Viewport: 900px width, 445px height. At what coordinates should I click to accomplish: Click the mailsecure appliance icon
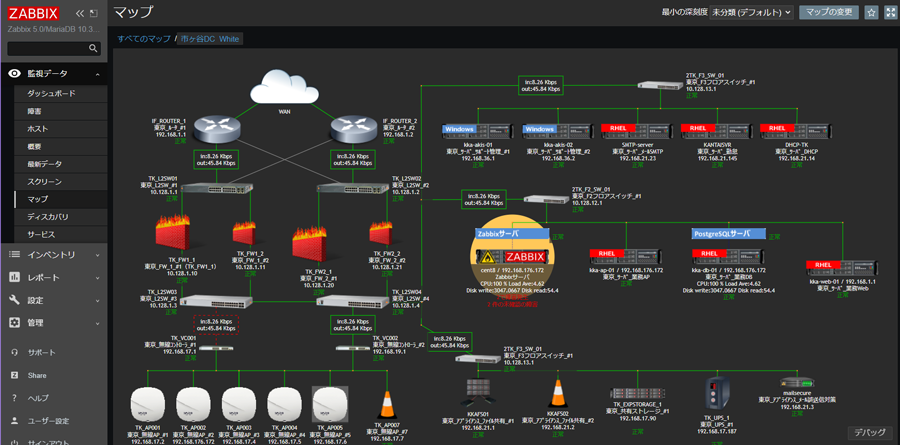coord(798,383)
